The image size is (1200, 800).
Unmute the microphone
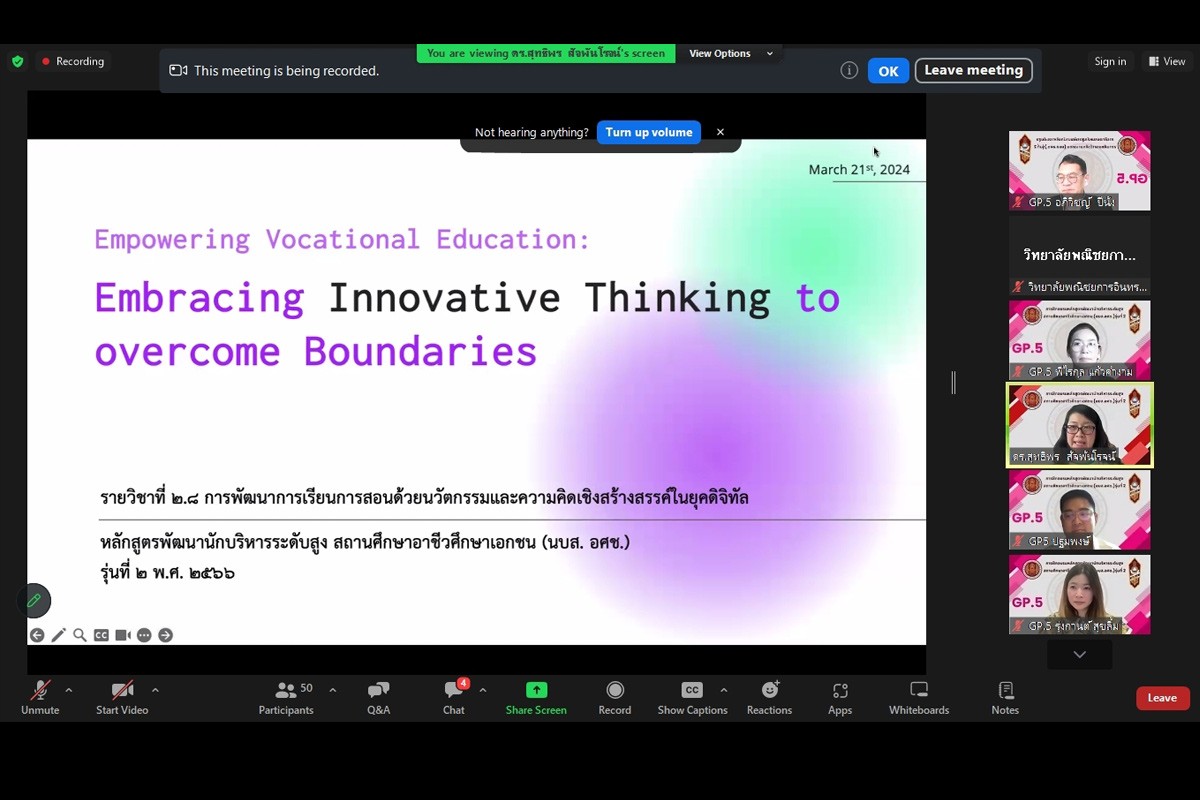coord(40,697)
